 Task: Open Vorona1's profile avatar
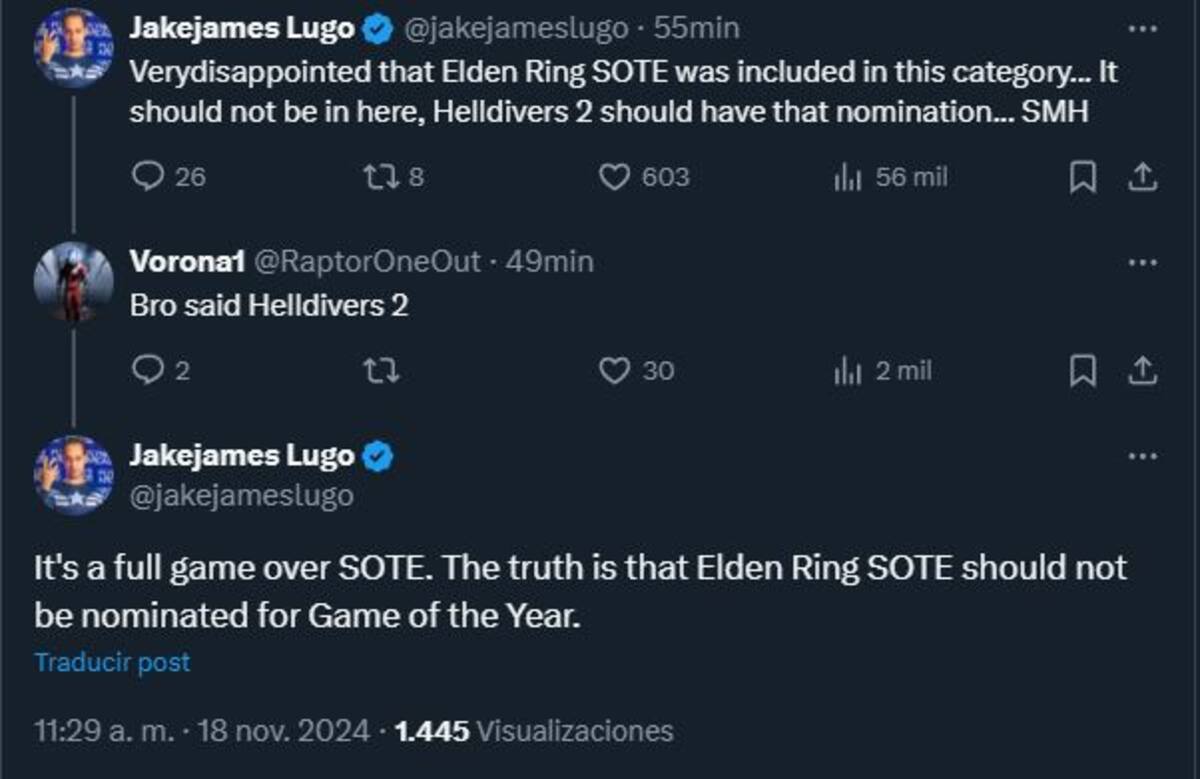(73, 281)
